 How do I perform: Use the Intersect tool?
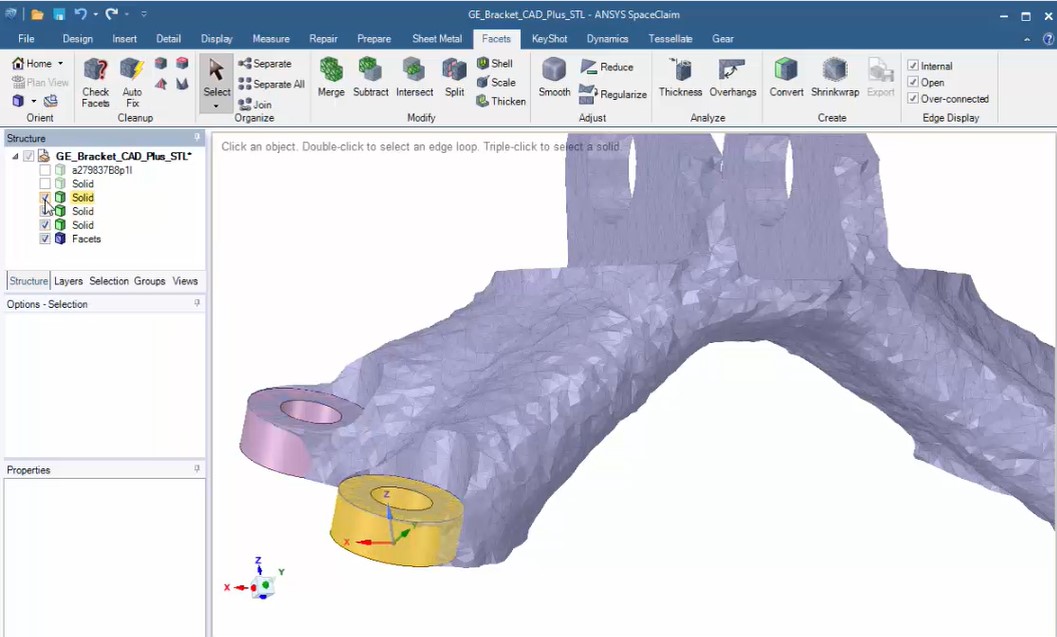415,78
